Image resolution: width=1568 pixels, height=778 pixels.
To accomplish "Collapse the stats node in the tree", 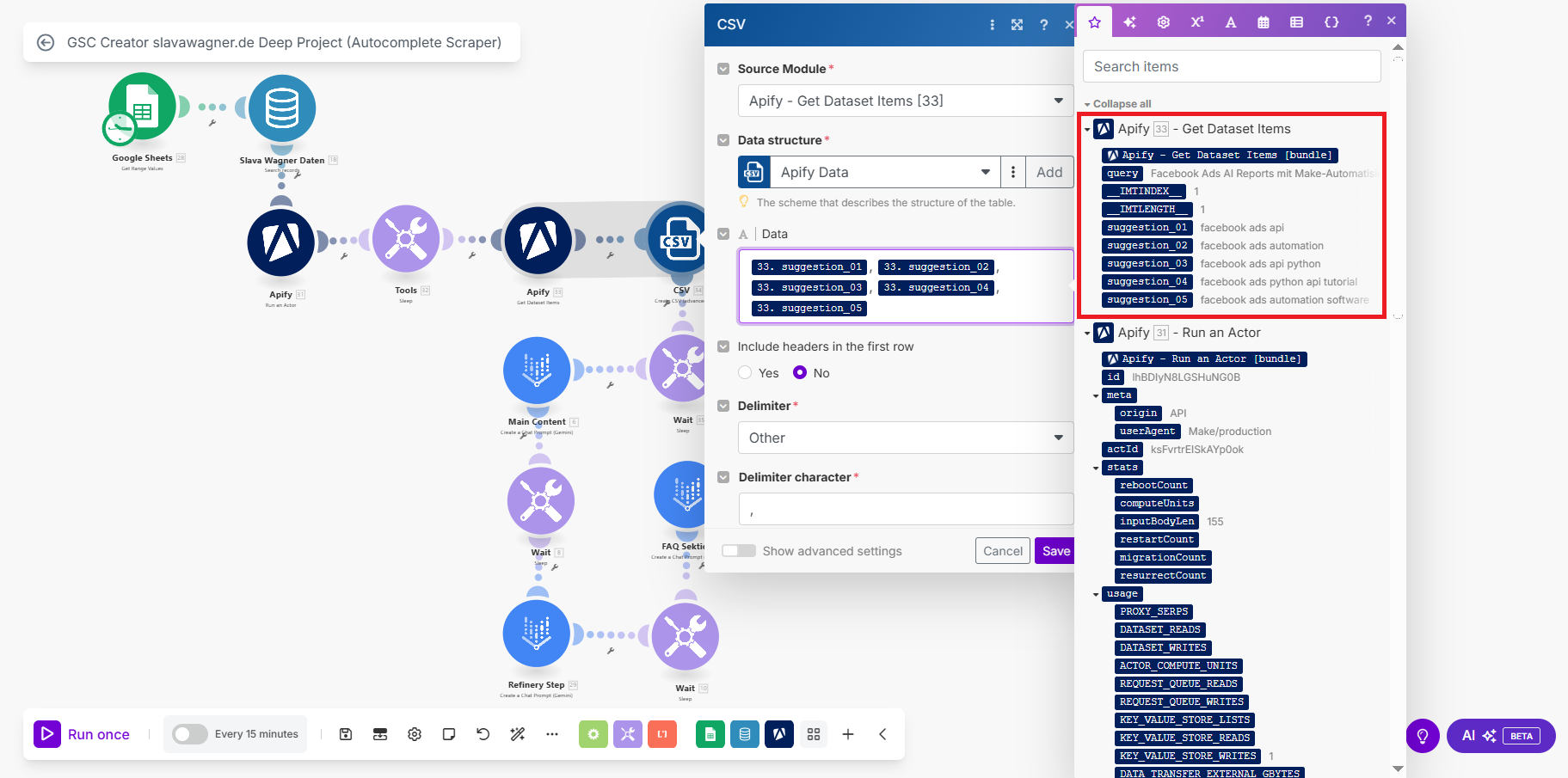I will pyautogui.click(x=1096, y=469).
